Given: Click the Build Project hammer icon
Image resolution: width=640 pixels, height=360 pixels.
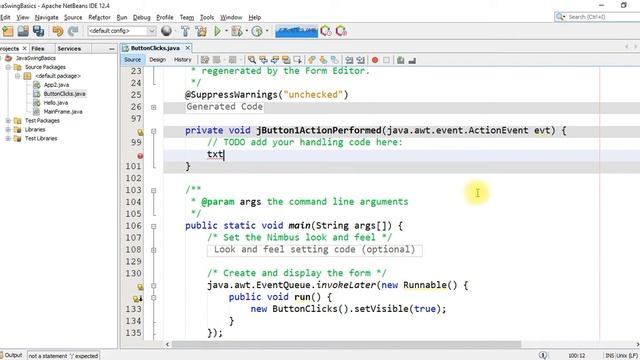Looking at the screenshot, I should click(185, 31).
